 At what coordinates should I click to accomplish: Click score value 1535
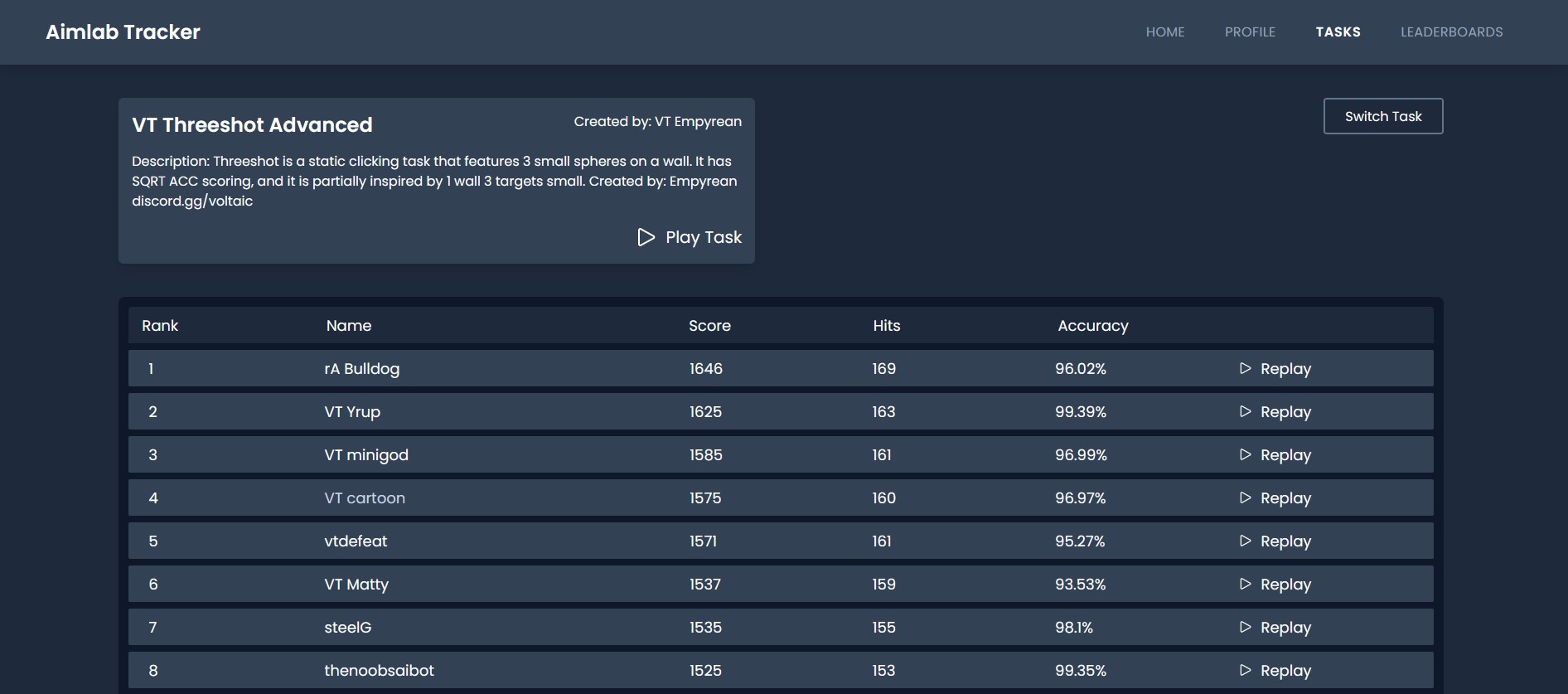click(x=706, y=627)
